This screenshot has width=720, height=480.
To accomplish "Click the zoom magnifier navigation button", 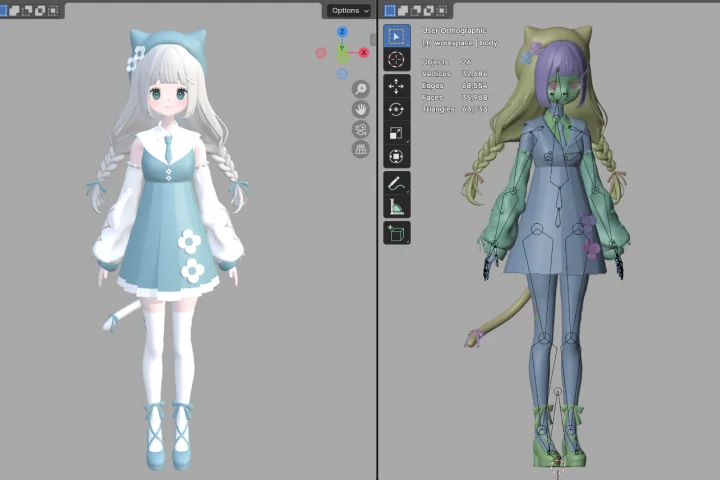I will tap(361, 89).
